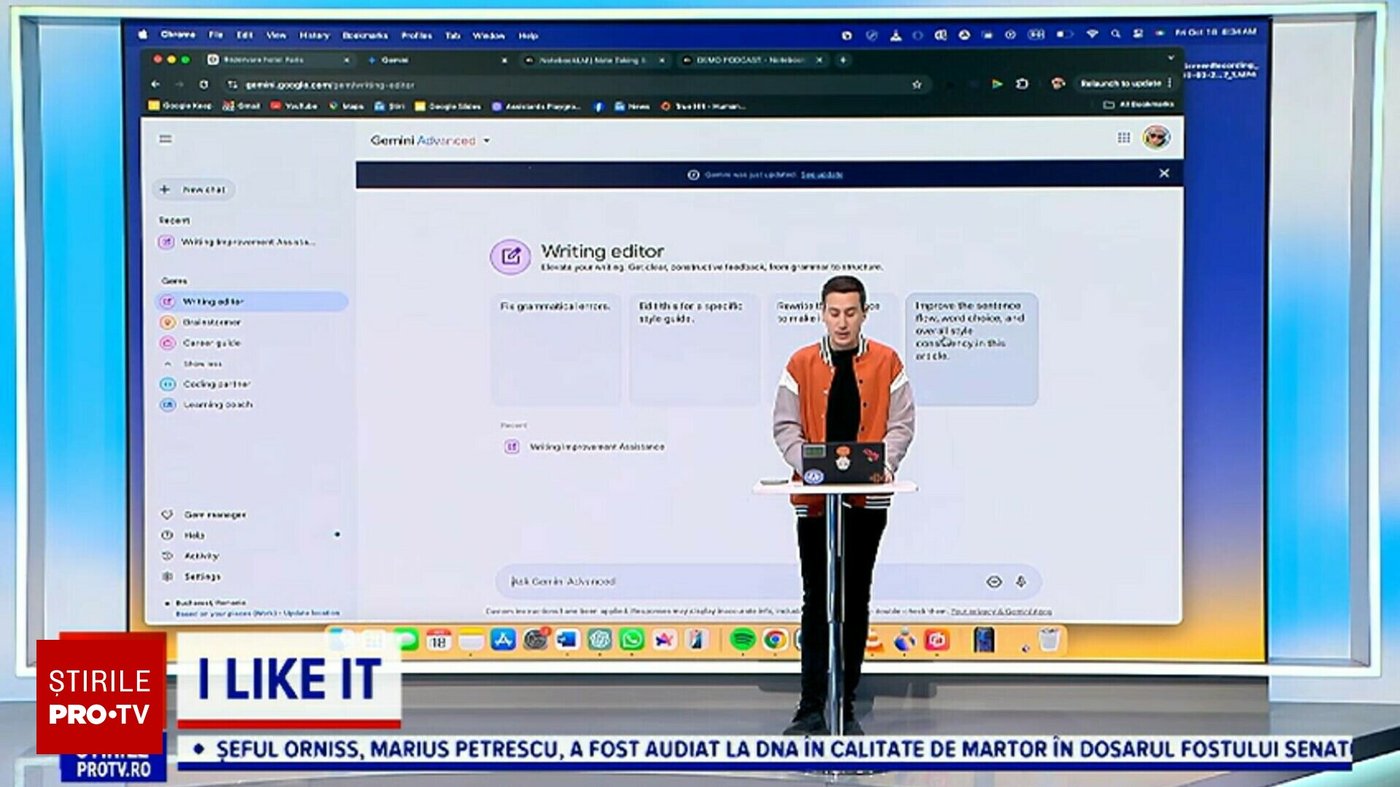Click Relaunch to update in Chrome
The height and width of the screenshot is (787, 1400).
coord(1125,84)
